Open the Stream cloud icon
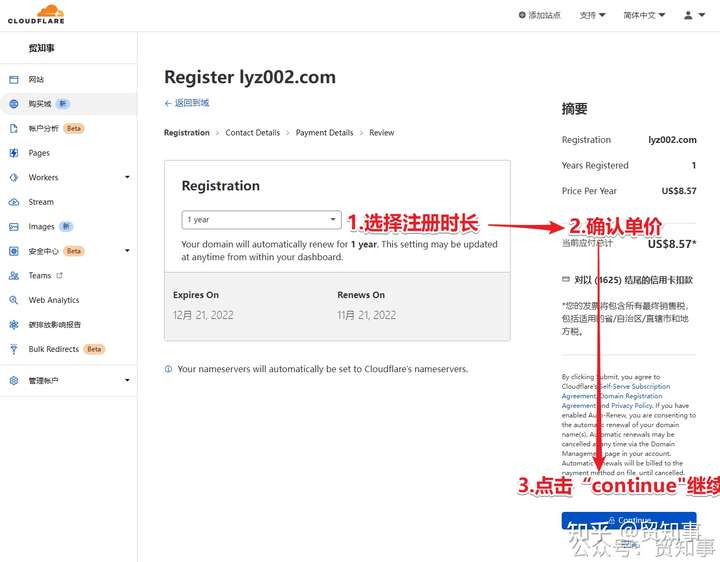 14,202
